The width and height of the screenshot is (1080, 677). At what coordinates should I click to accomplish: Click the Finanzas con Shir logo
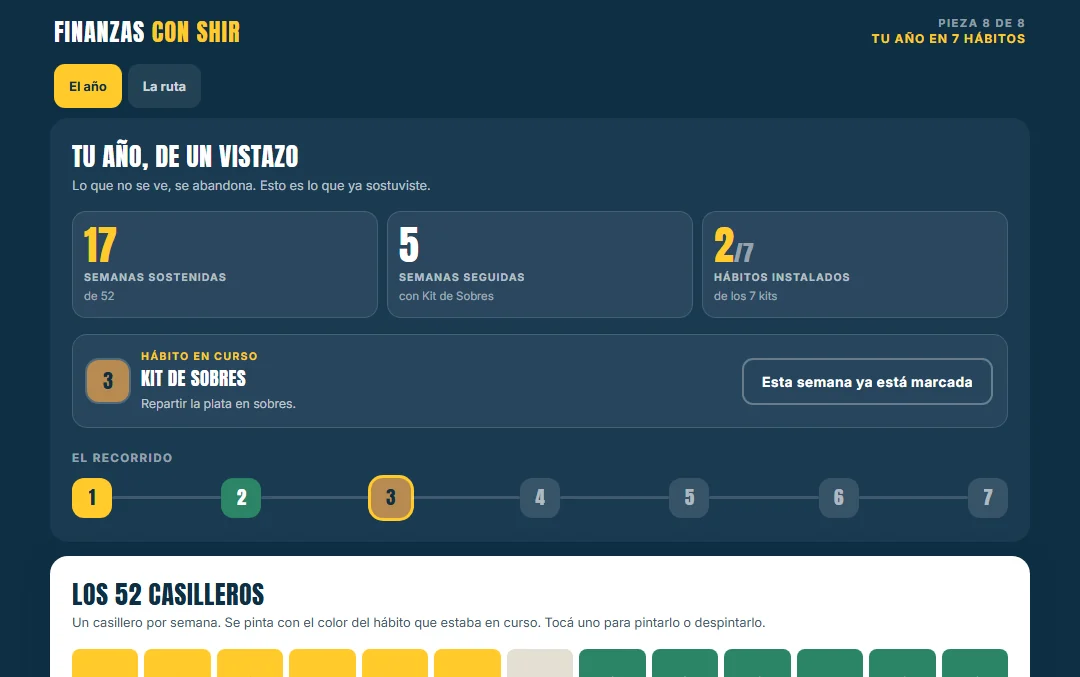click(x=147, y=32)
